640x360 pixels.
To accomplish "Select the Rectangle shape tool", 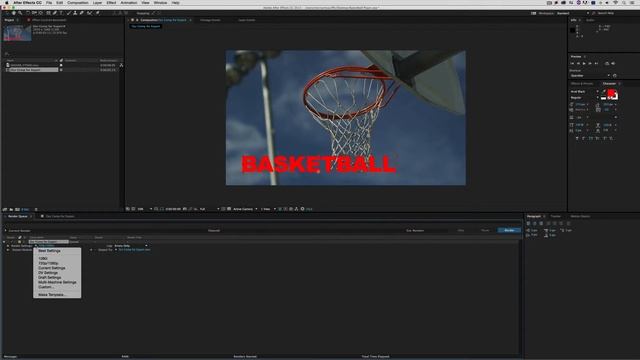I will coord(48,13).
